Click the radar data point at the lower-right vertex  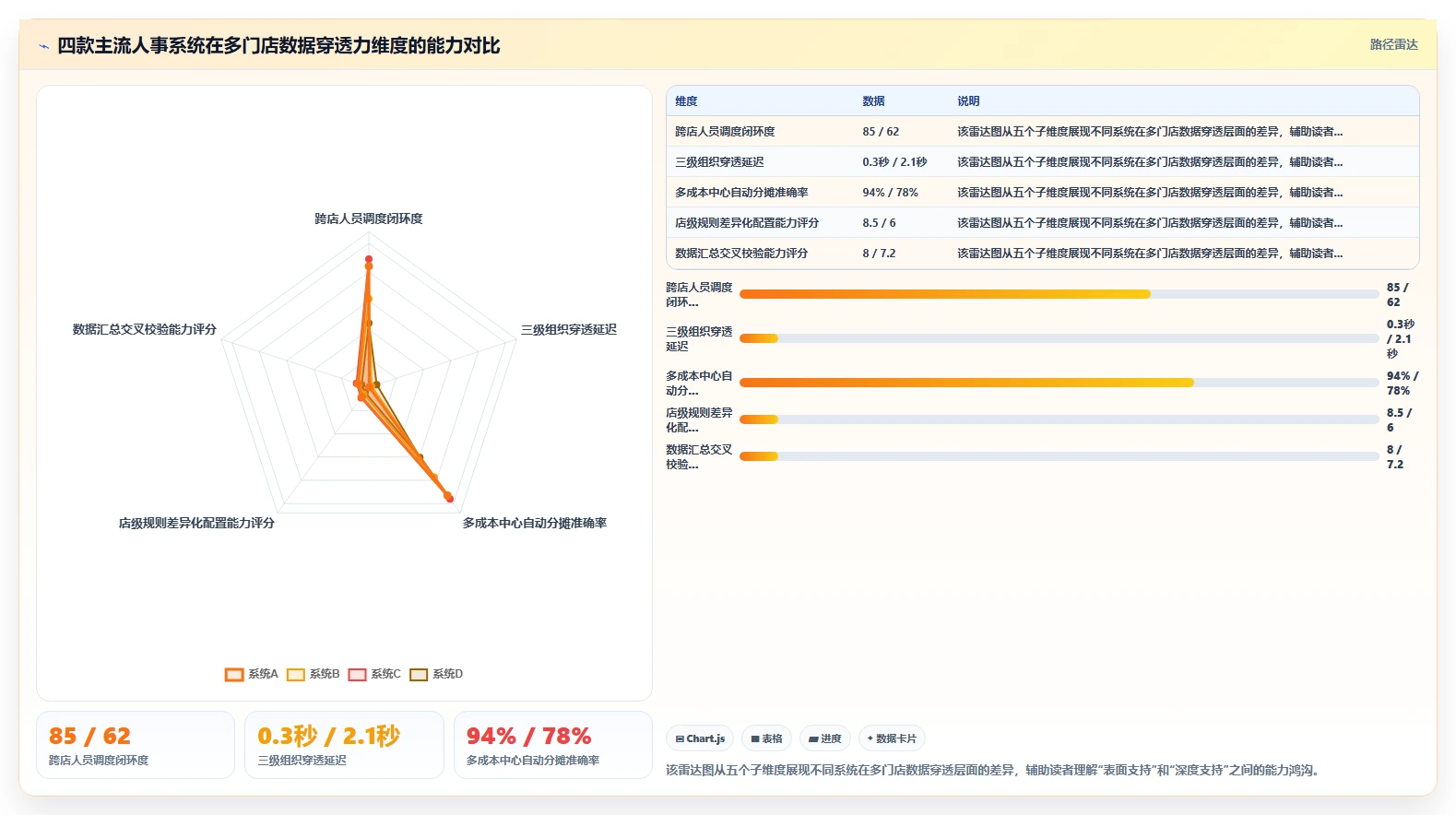click(x=450, y=499)
